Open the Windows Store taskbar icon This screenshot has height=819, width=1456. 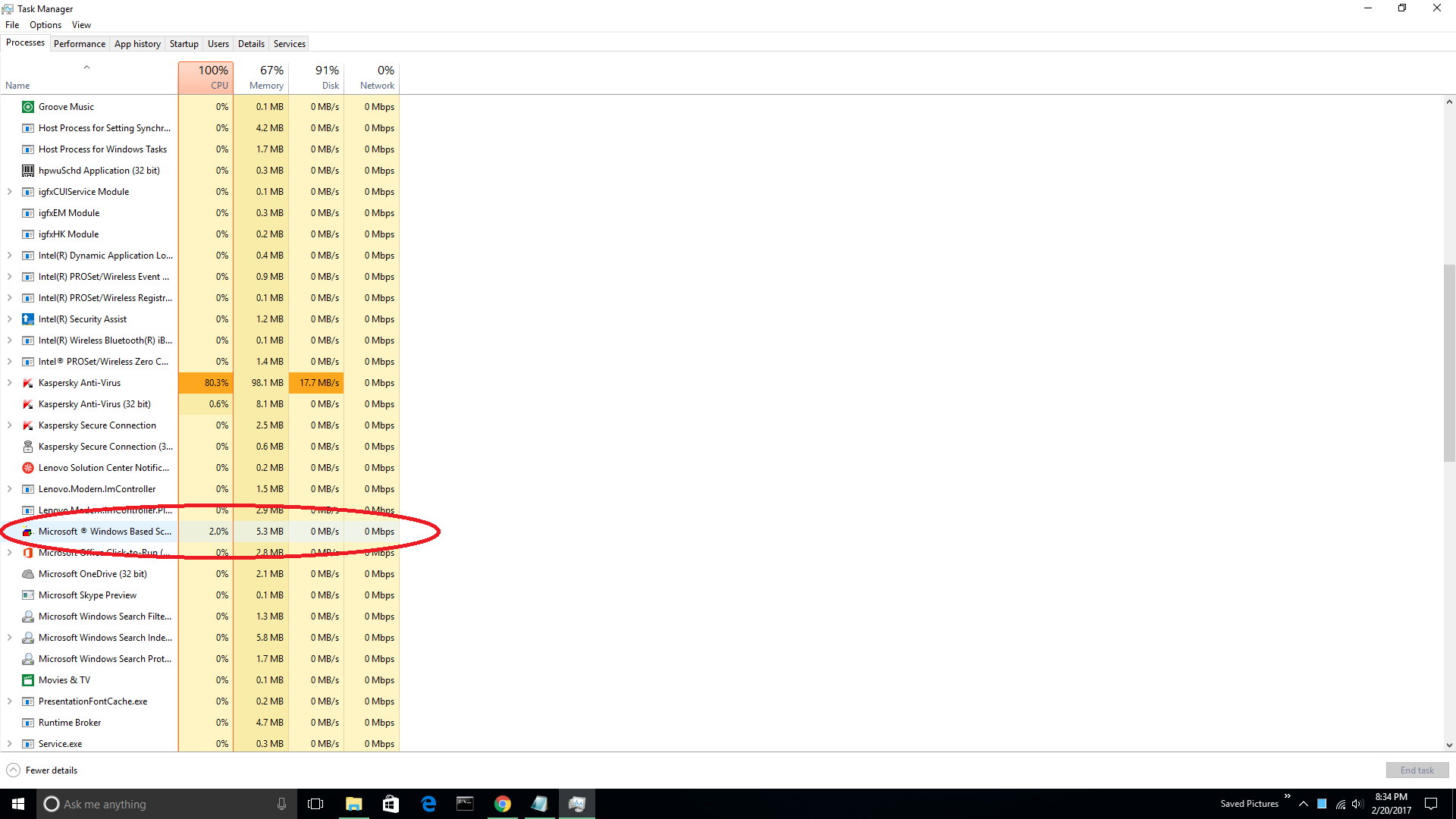pyautogui.click(x=391, y=804)
